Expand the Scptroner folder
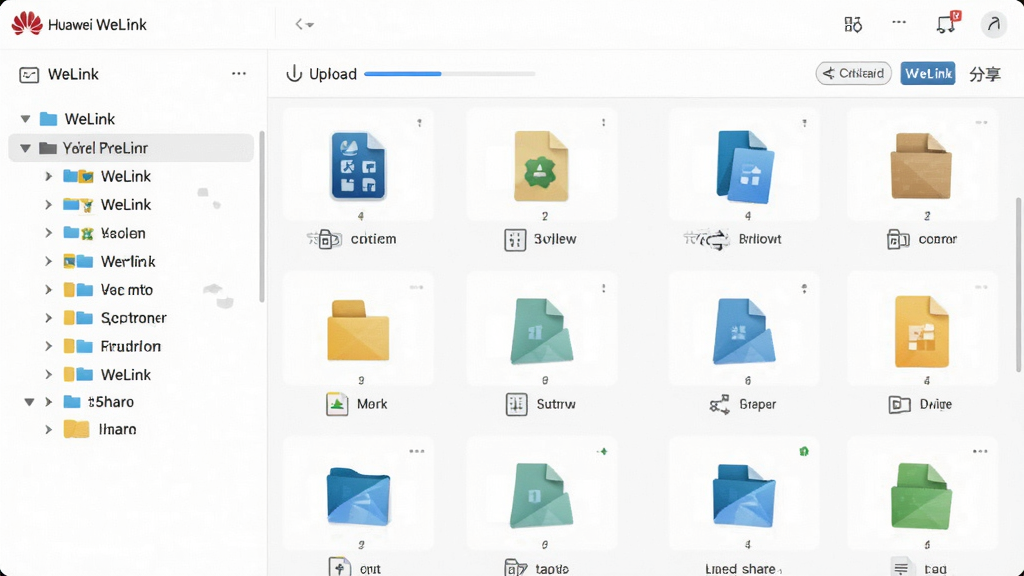Image resolution: width=1024 pixels, height=576 pixels. point(48,318)
